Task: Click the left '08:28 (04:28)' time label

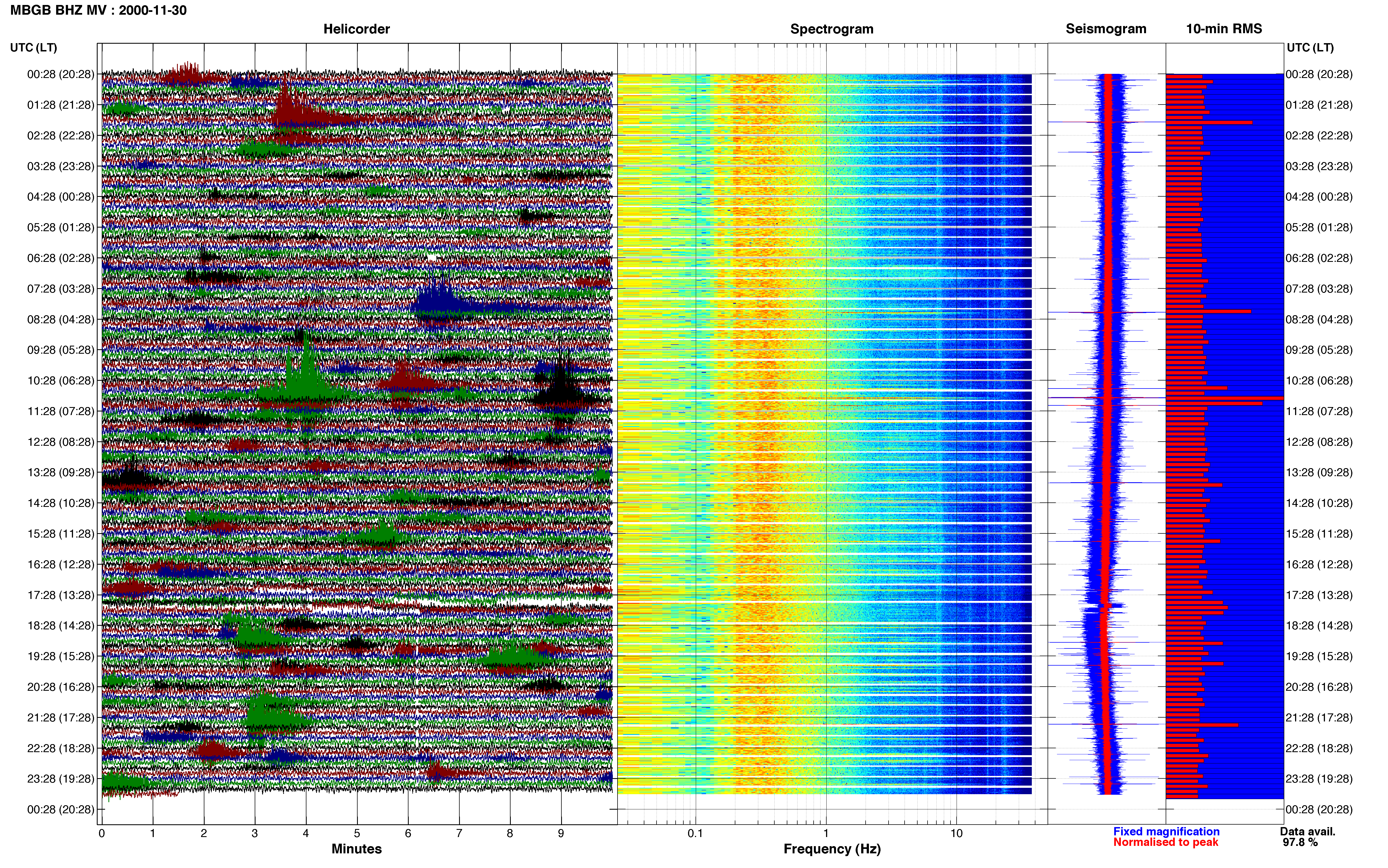Action: (61, 319)
